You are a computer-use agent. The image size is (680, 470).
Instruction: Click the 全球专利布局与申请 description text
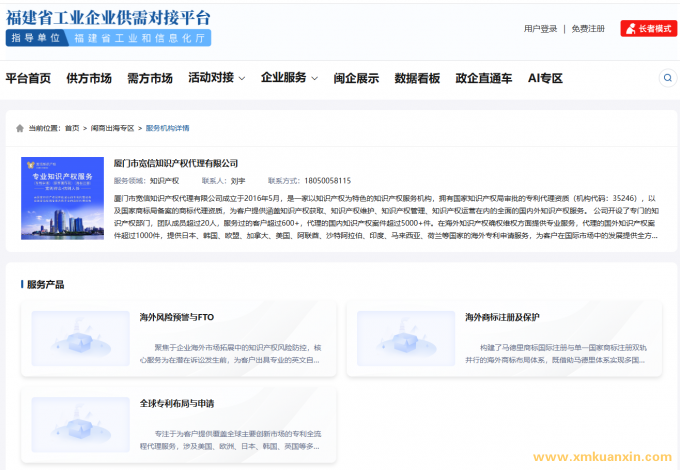point(230,440)
